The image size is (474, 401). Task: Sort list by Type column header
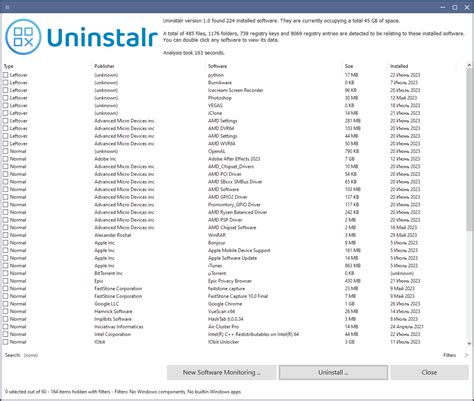(9, 66)
